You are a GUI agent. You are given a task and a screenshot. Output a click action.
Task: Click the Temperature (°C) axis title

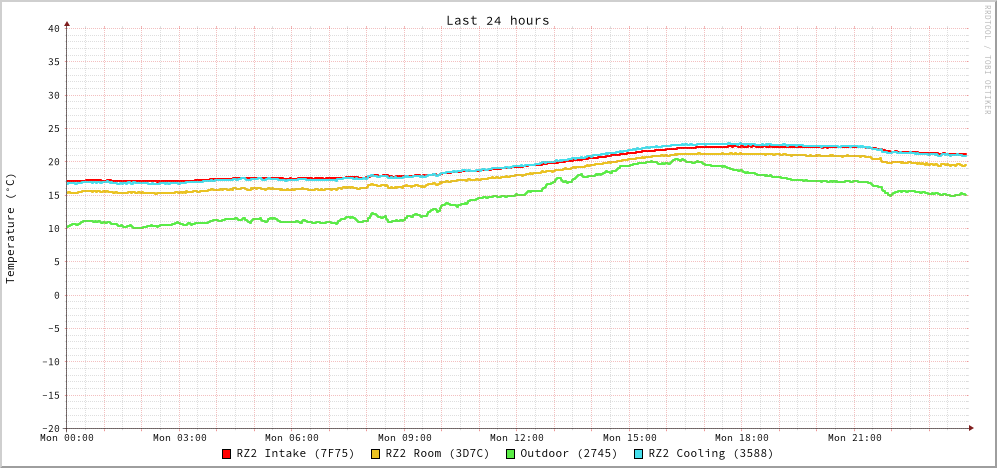pos(11,228)
